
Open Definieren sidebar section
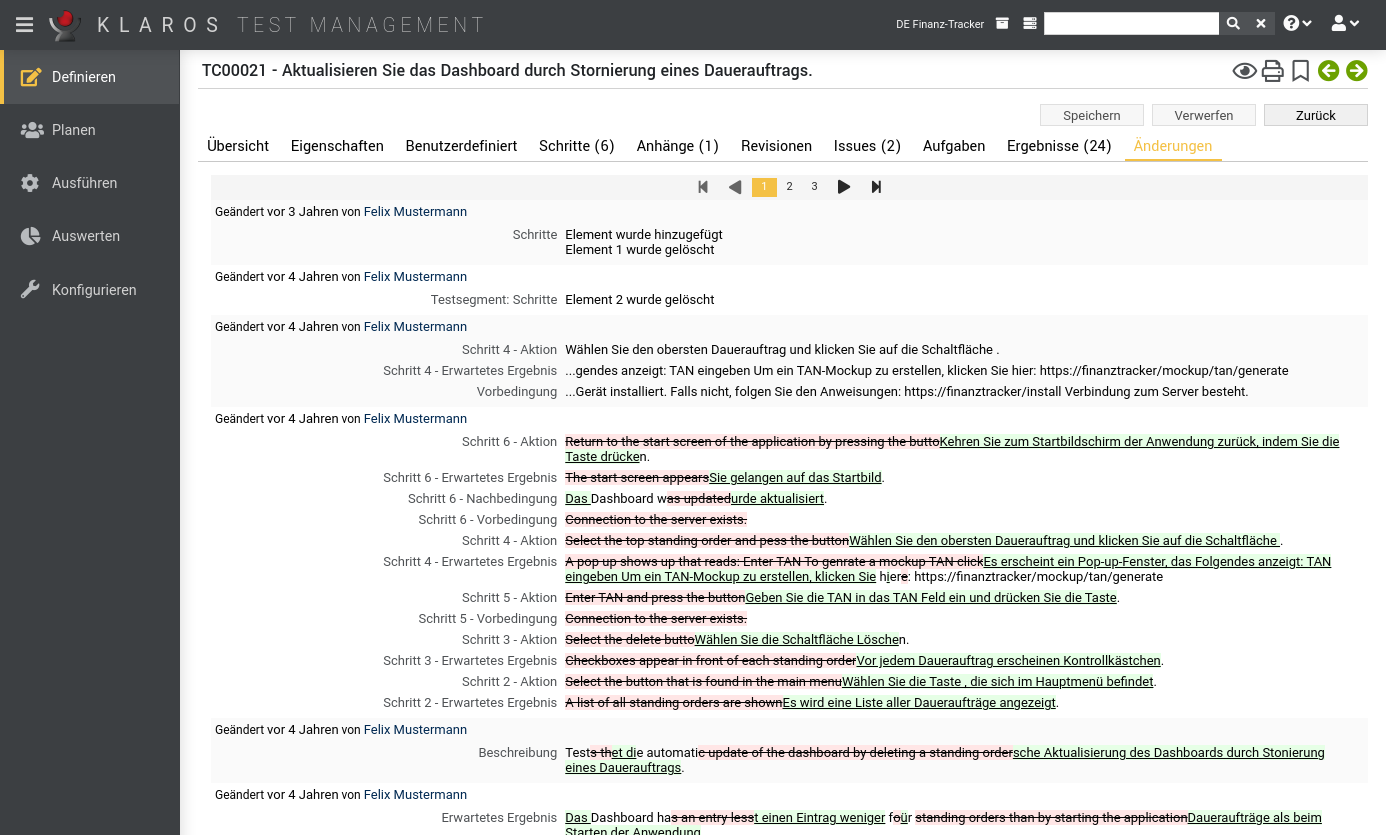(x=90, y=77)
